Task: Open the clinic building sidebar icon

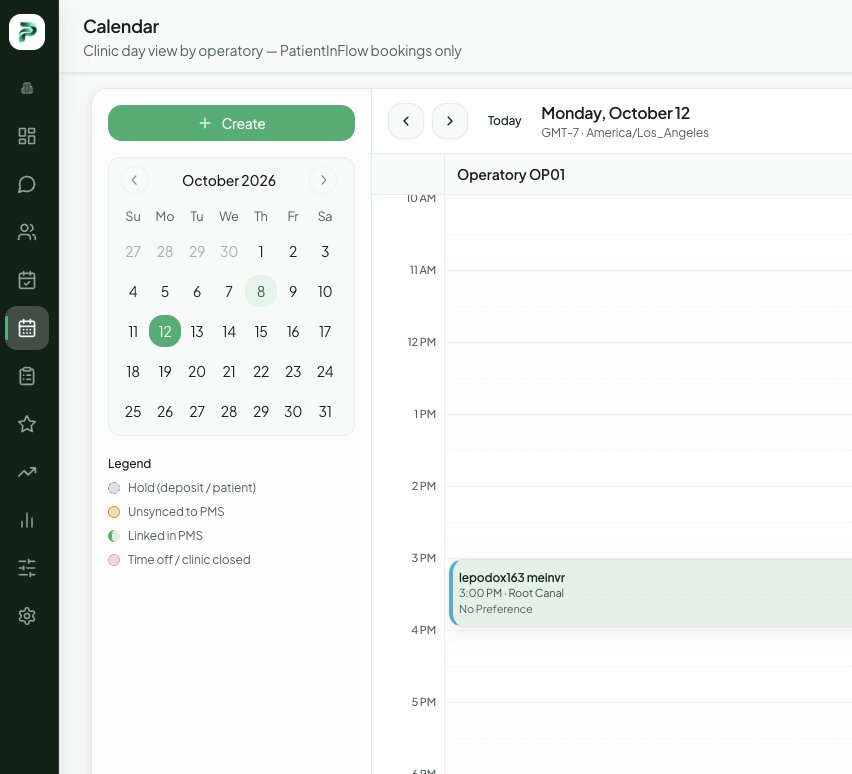Action: 27,88
